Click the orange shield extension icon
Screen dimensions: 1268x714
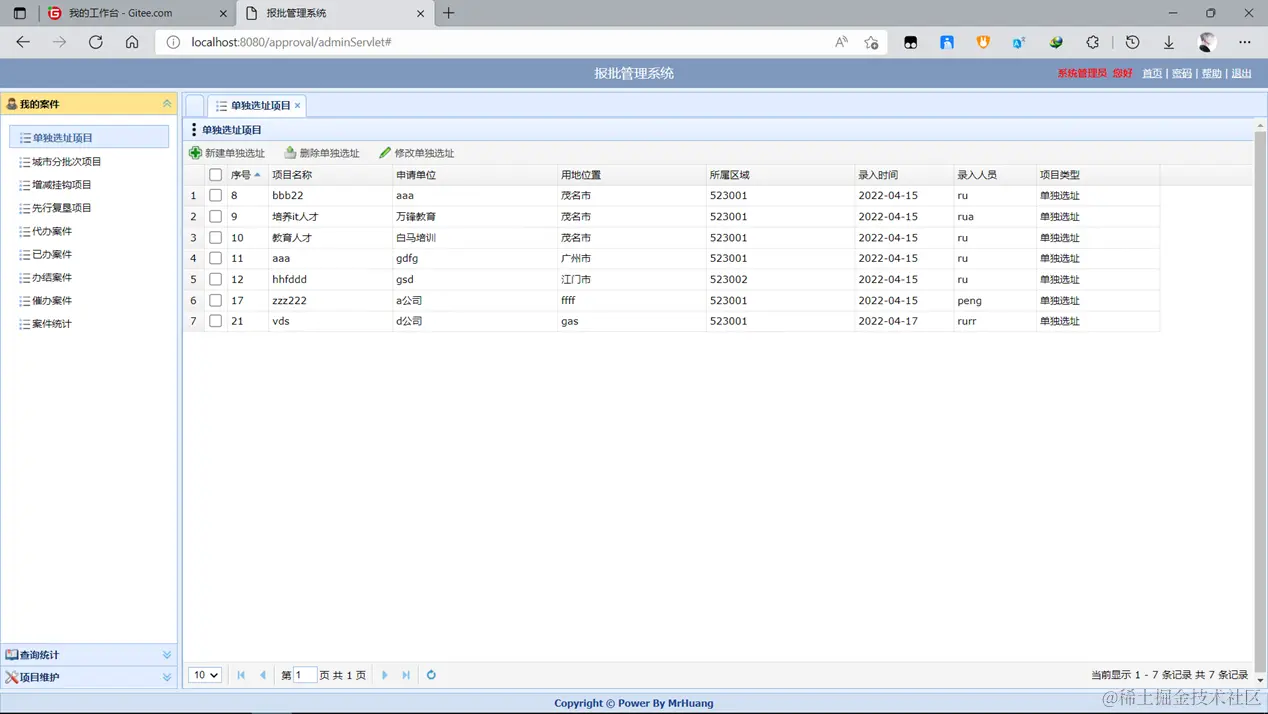pyautogui.click(x=983, y=42)
